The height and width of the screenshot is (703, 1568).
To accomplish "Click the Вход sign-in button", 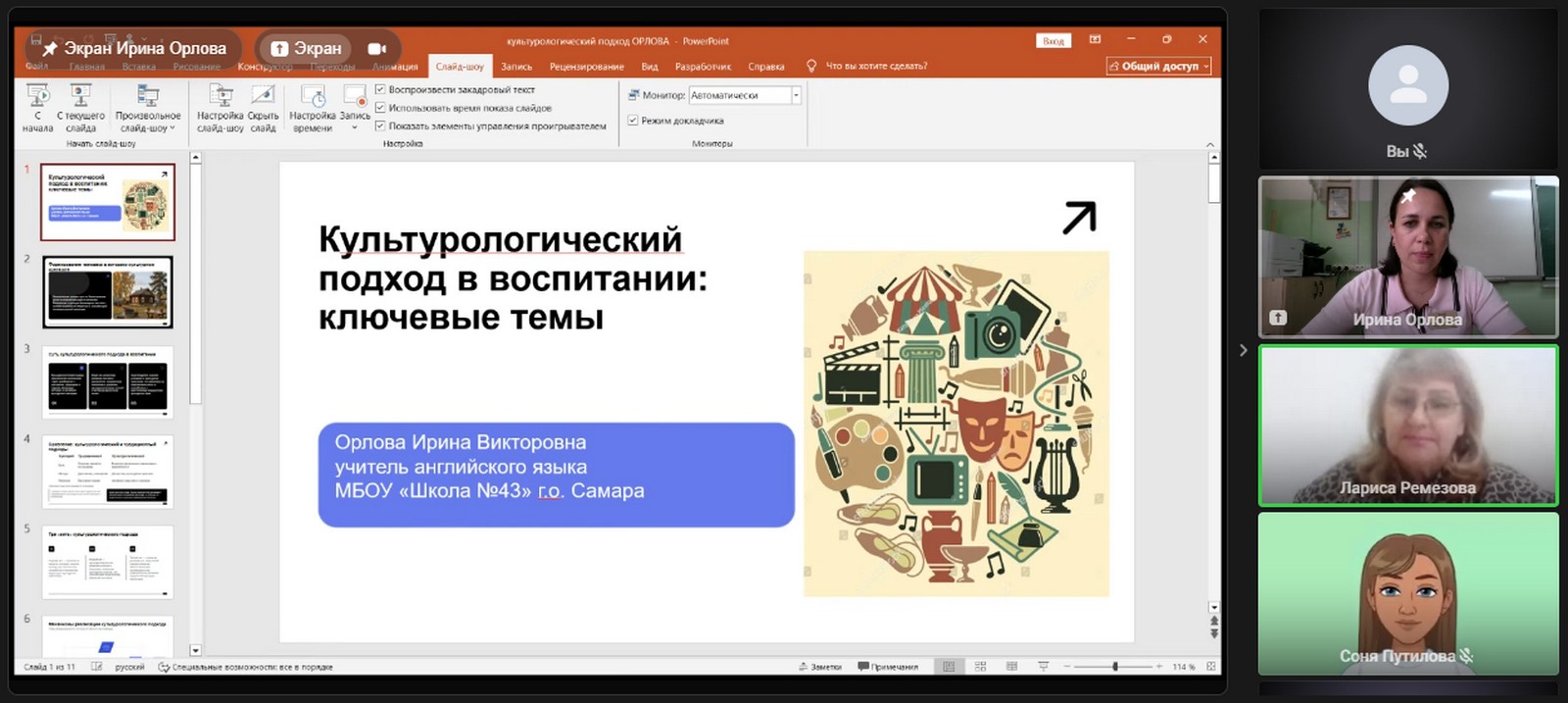I will [1053, 41].
